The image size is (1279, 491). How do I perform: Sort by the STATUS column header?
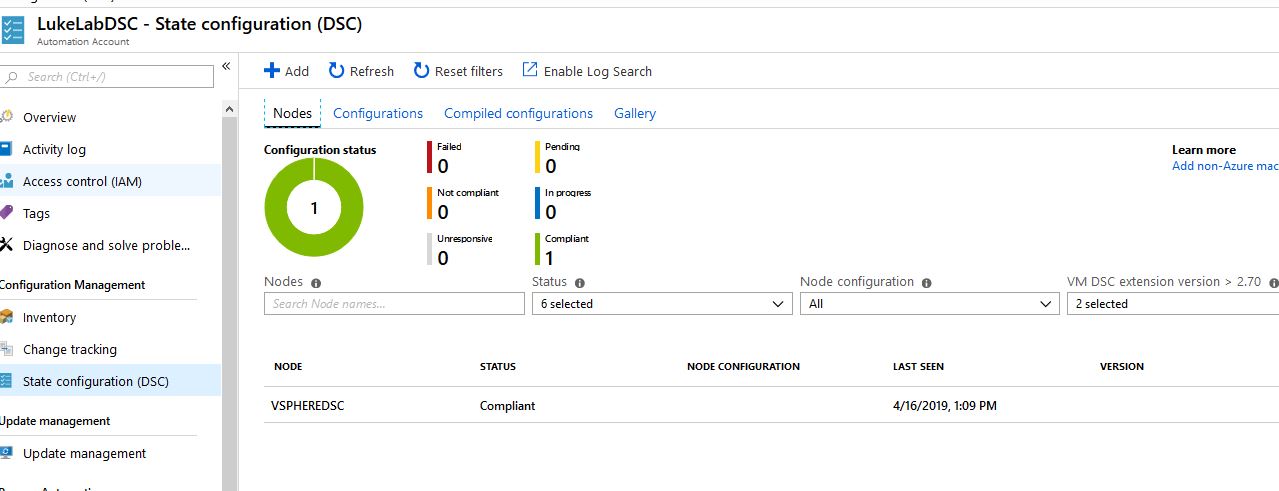(498, 367)
